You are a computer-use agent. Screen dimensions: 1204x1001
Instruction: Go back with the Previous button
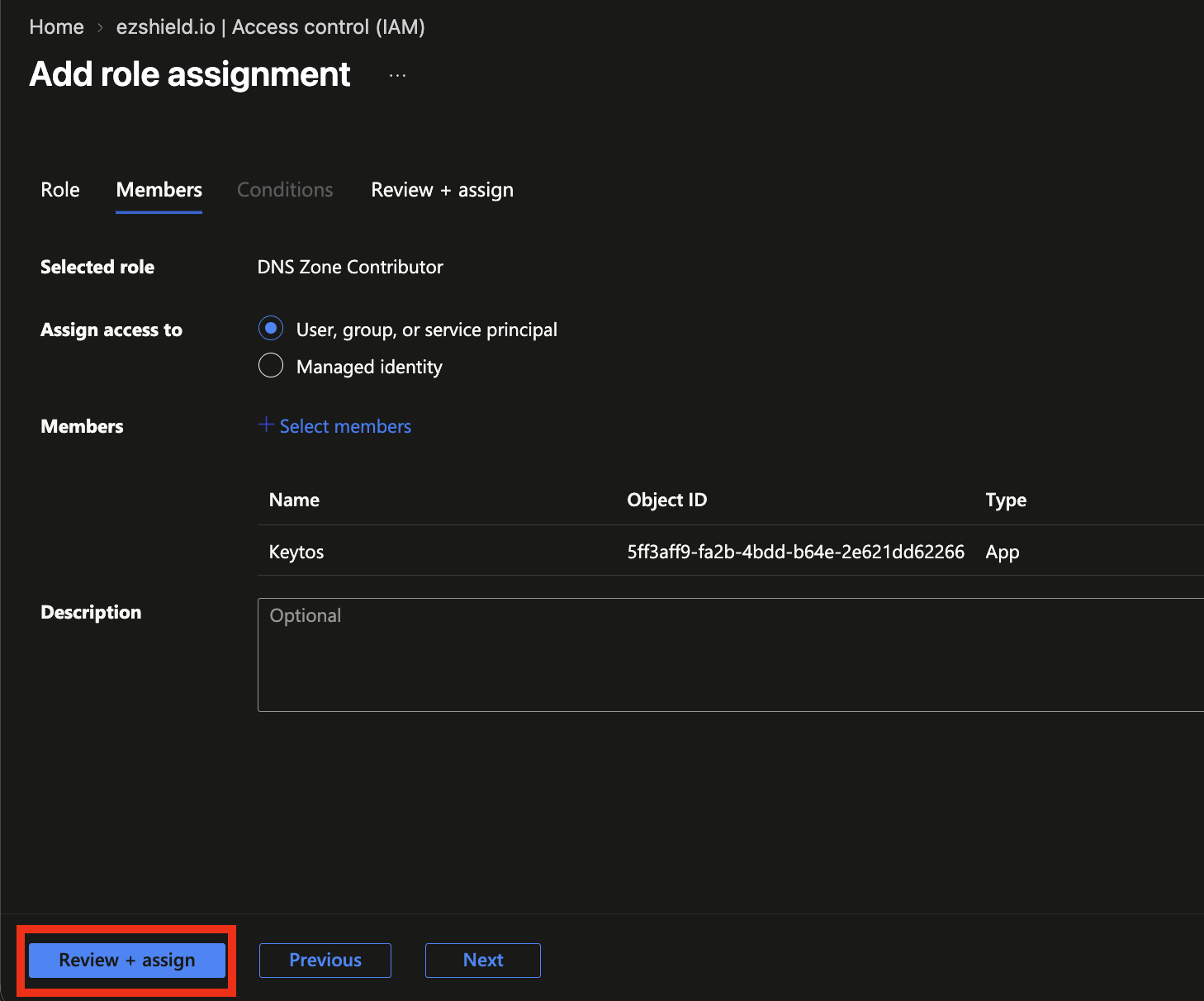pyautogui.click(x=325, y=961)
